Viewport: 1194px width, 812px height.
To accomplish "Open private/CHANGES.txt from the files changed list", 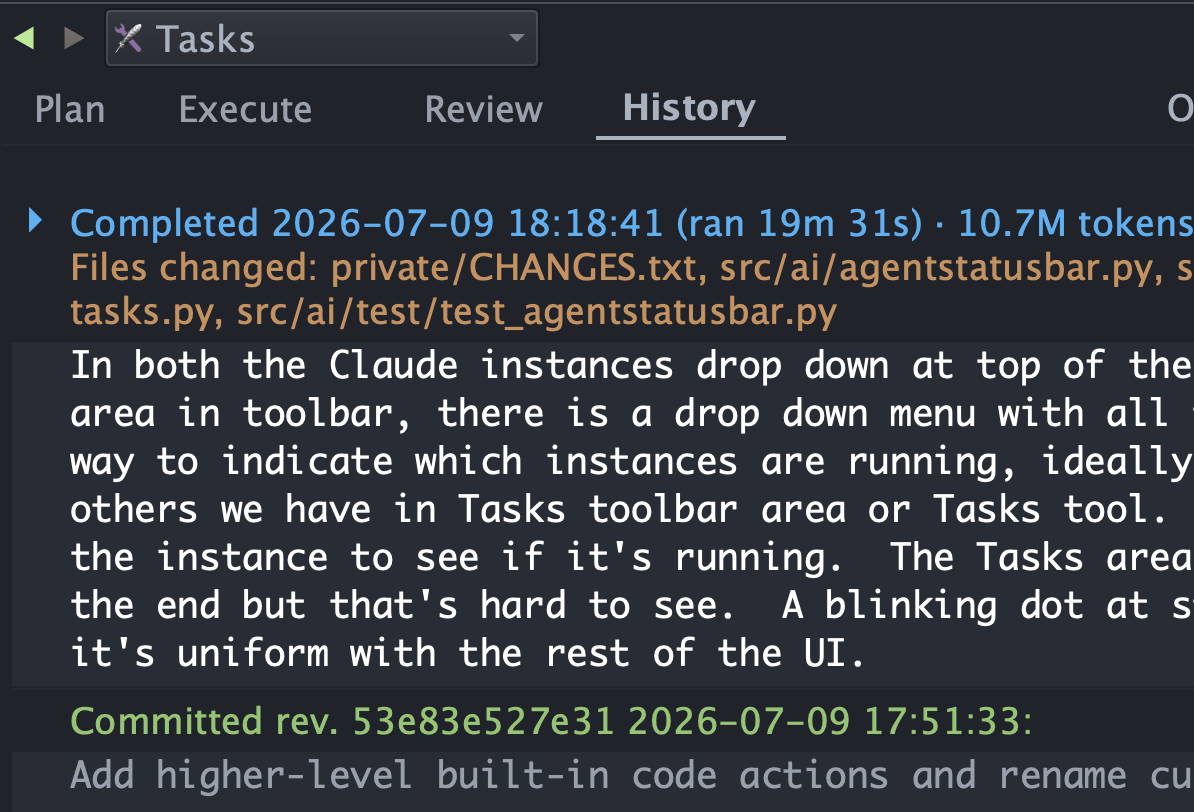I will [513, 268].
